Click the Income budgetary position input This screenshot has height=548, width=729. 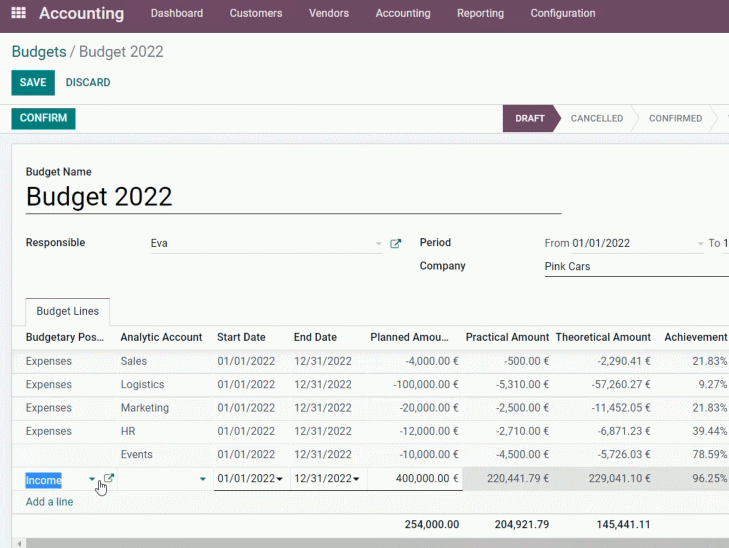click(x=56, y=480)
